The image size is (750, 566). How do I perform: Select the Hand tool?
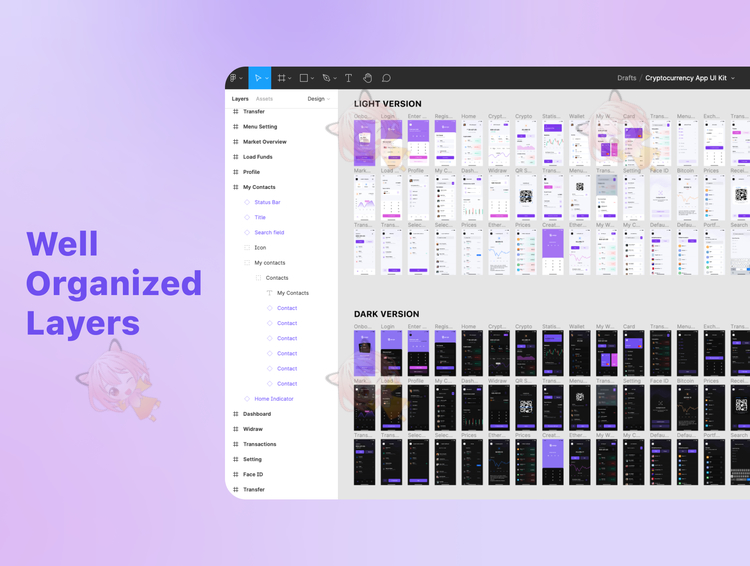pos(367,78)
